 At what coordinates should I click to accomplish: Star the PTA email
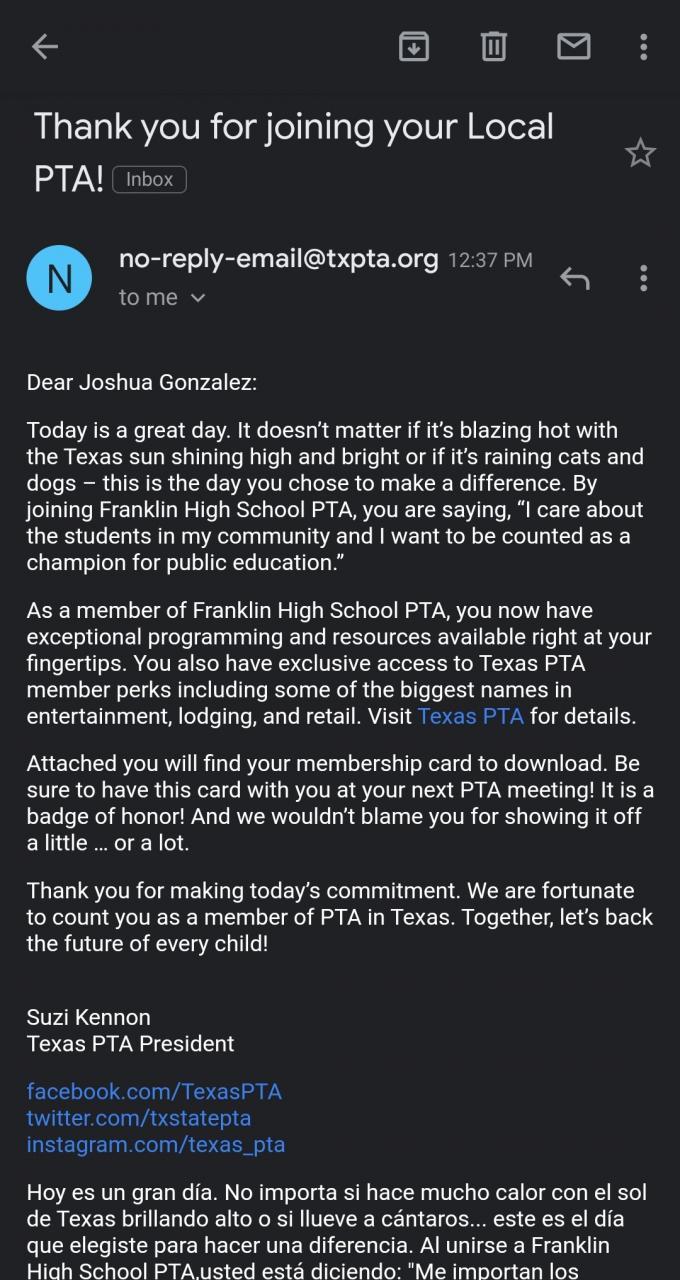click(640, 153)
